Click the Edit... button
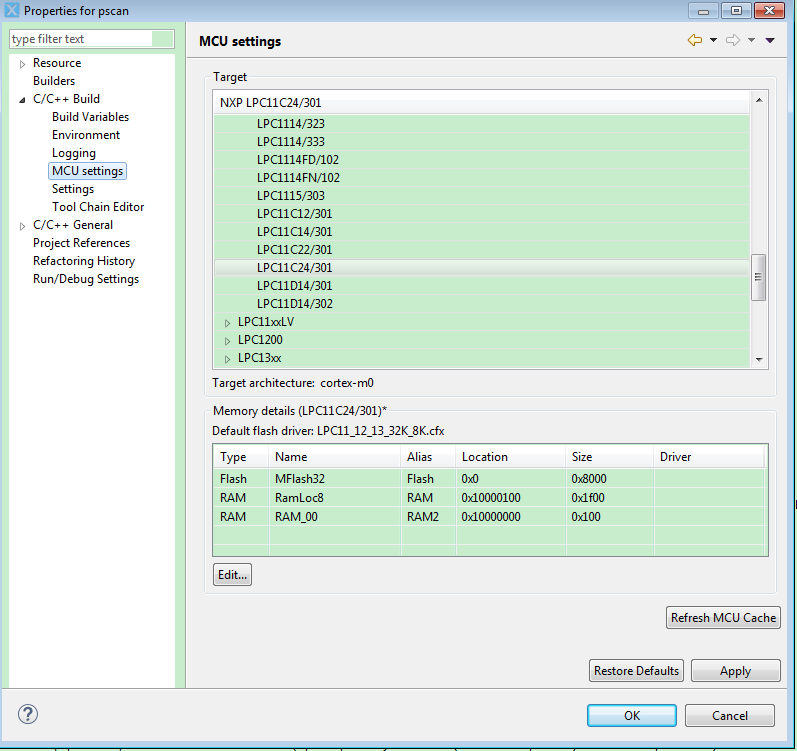The height and width of the screenshot is (751, 797). pos(232,575)
